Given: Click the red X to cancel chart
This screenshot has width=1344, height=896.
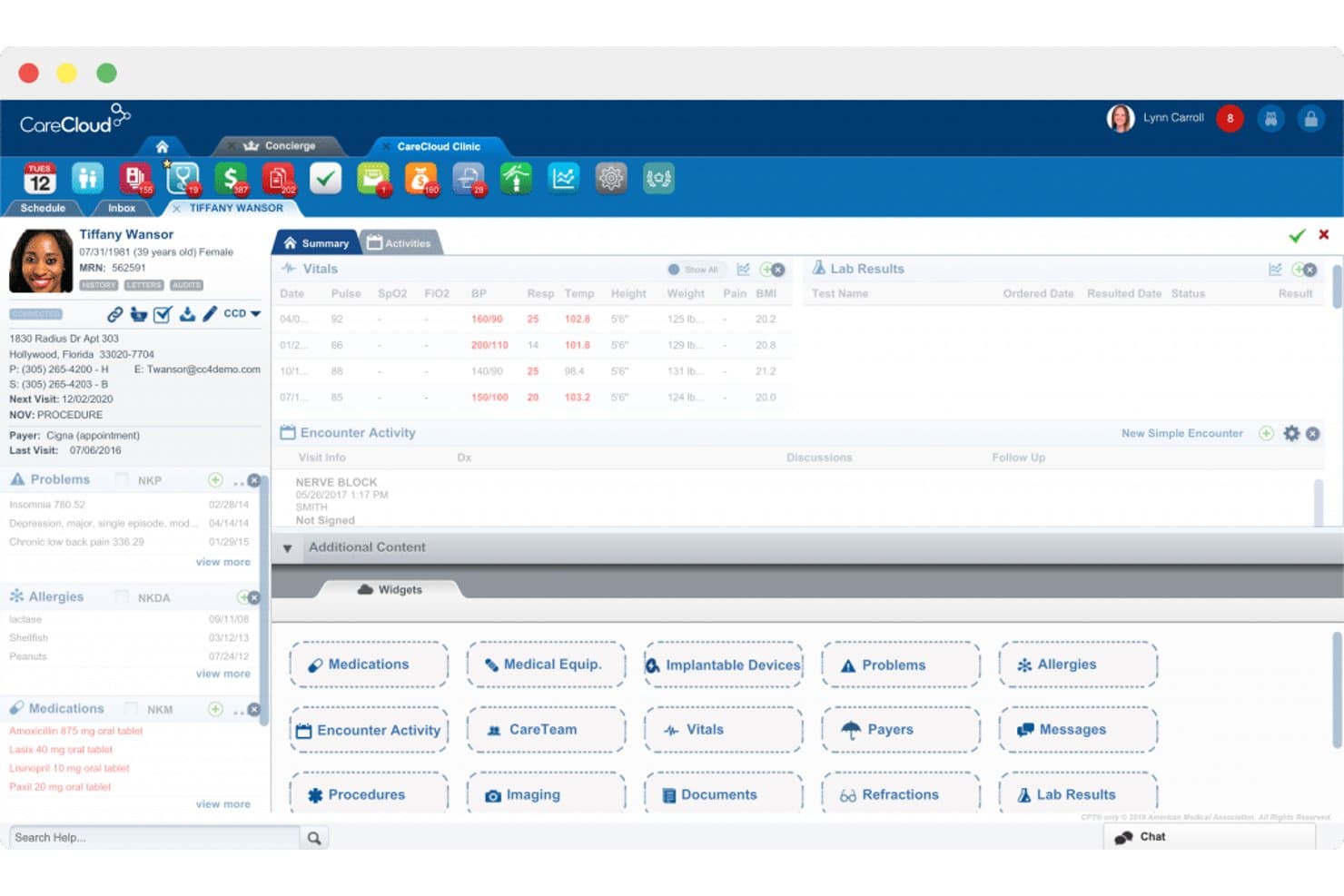Looking at the screenshot, I should (1324, 235).
